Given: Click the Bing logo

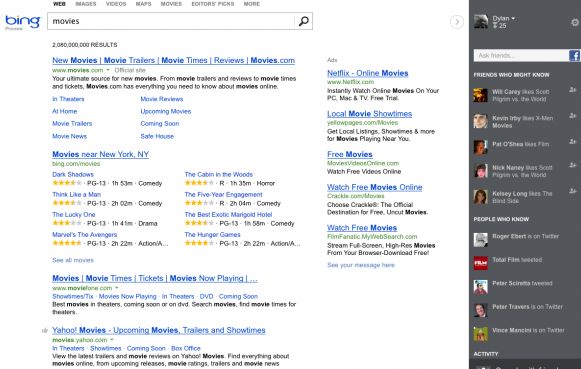Looking at the screenshot, I should [x=23, y=22].
